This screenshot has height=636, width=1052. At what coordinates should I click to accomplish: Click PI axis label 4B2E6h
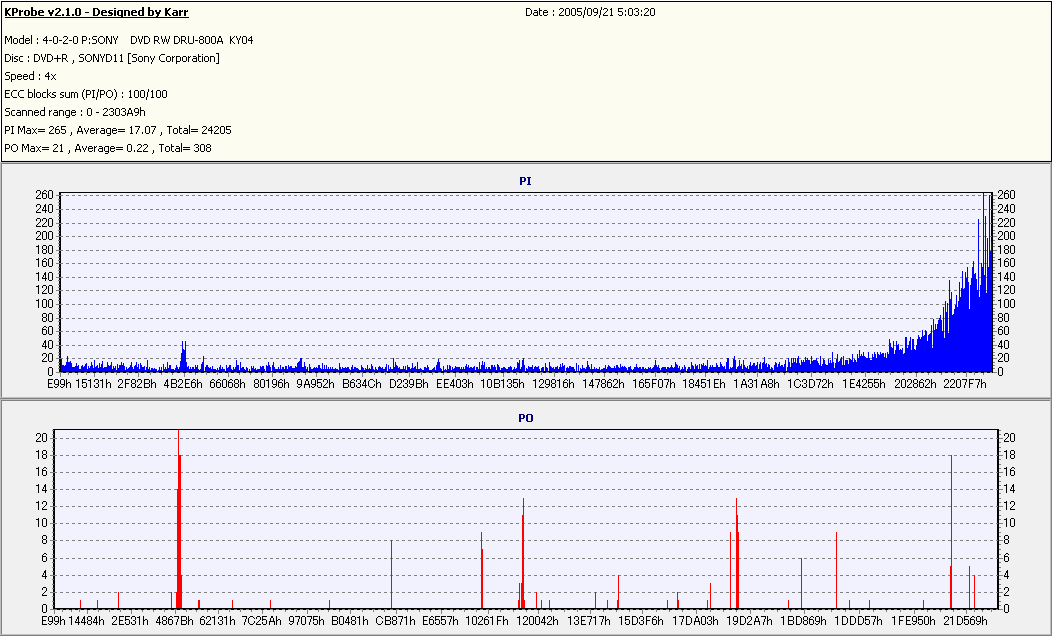pos(182,384)
